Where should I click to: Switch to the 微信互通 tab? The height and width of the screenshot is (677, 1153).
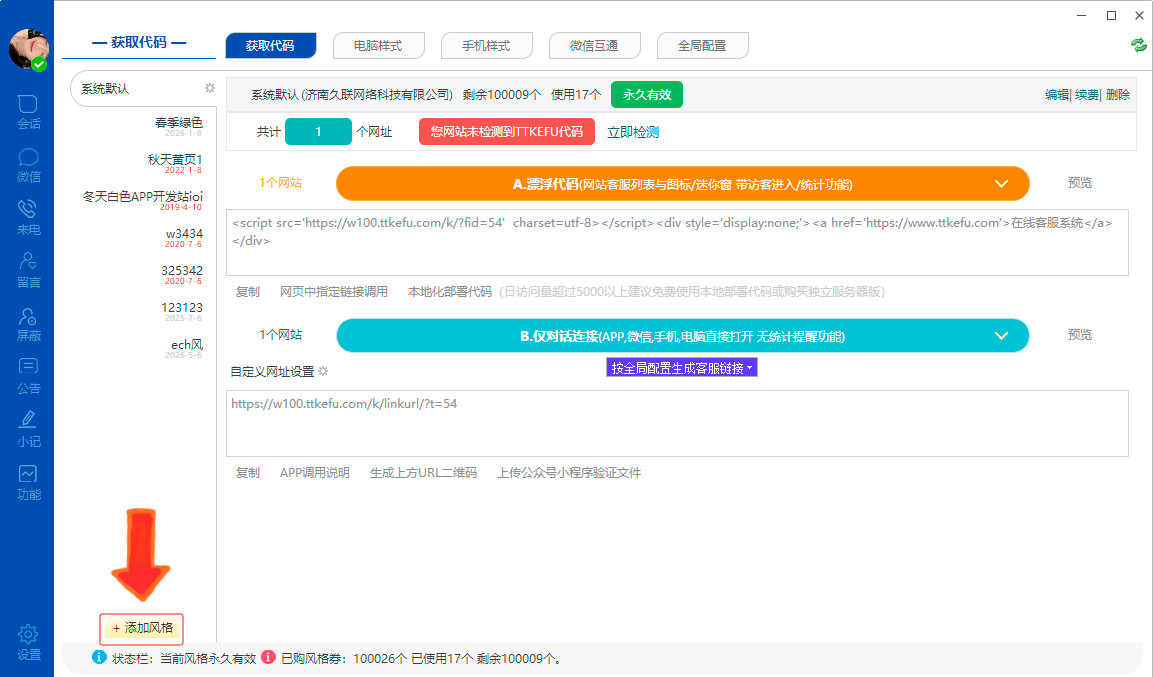(594, 46)
